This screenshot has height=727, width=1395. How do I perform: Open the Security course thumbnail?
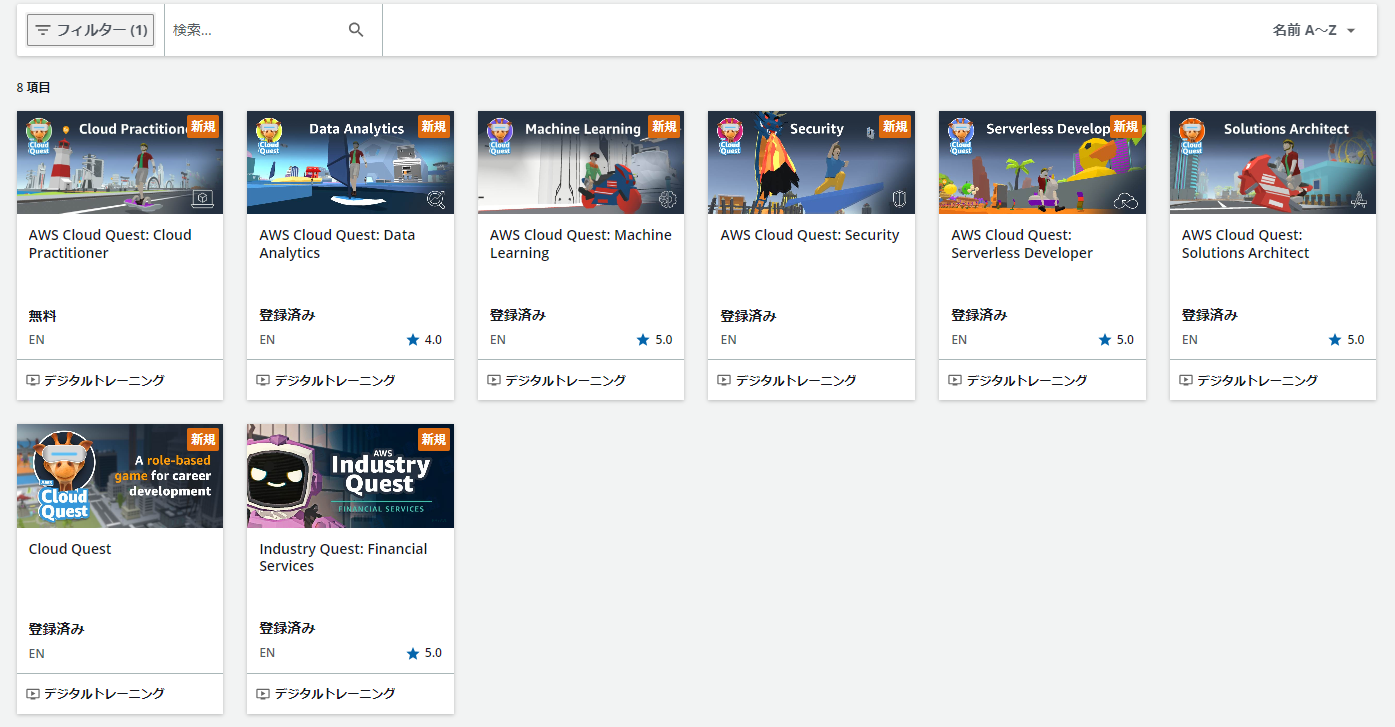click(x=811, y=162)
